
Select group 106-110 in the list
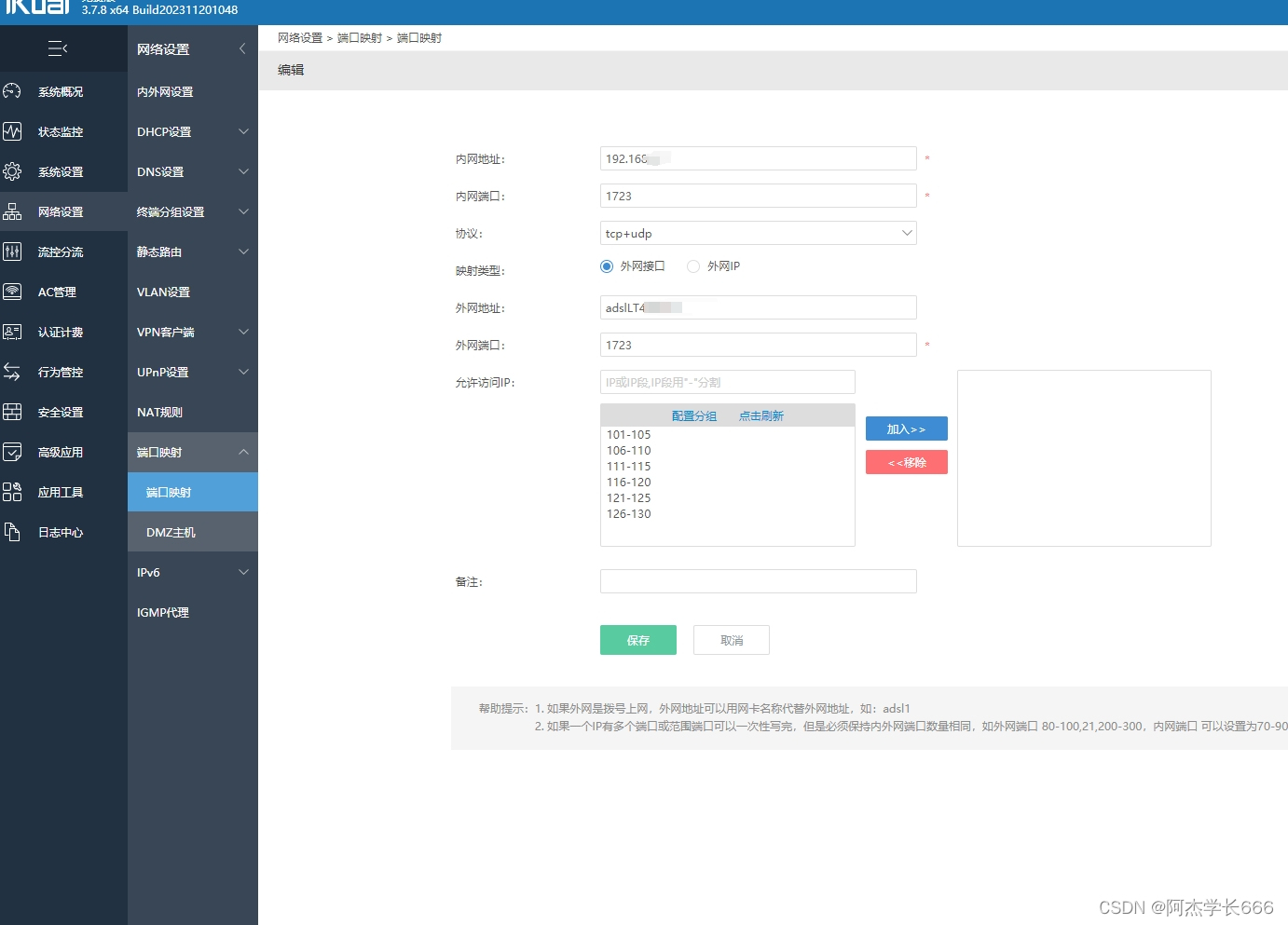(629, 451)
